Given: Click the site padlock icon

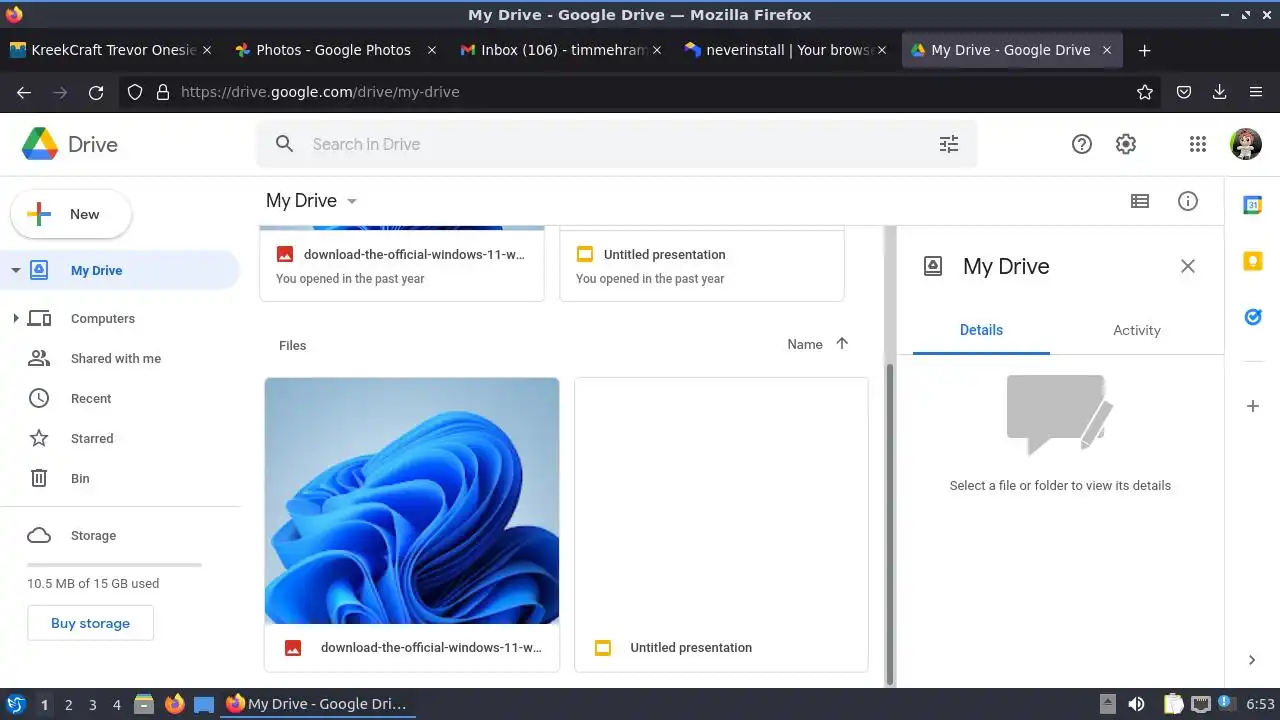Looking at the screenshot, I should pyautogui.click(x=163, y=92).
